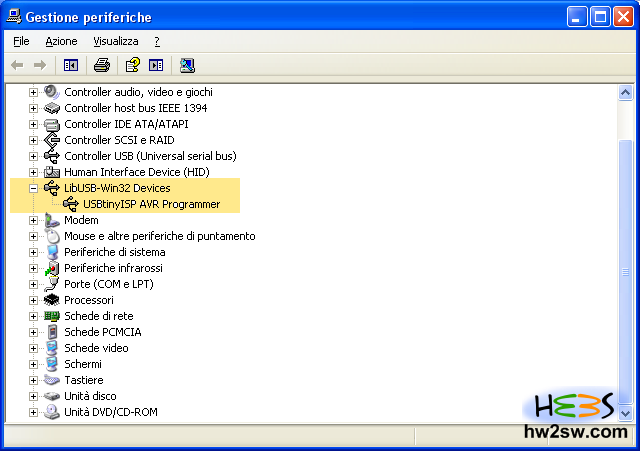Toggle the console tree show/hide toolbar icon

click(71, 65)
